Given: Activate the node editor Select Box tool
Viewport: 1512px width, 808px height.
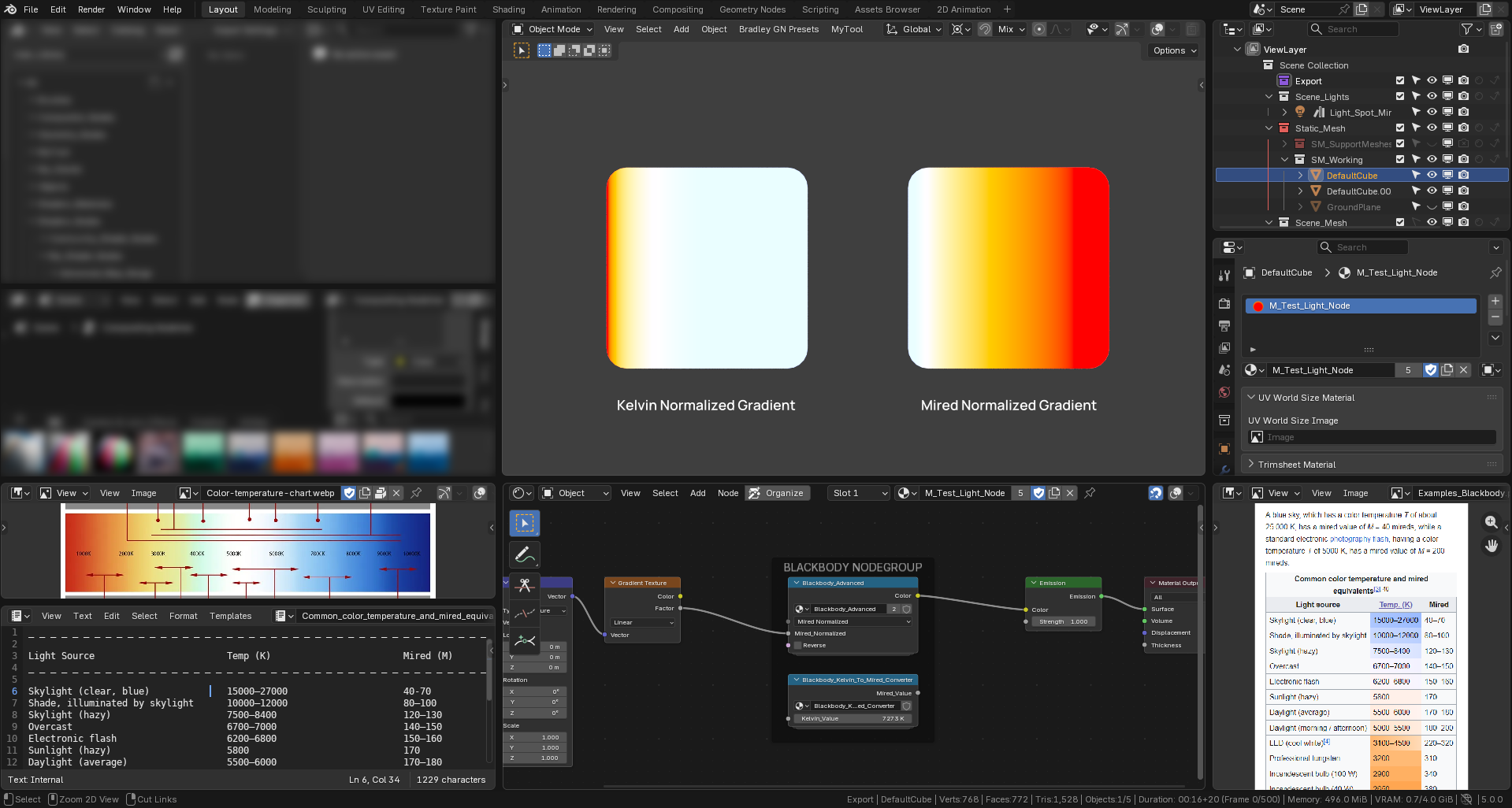Looking at the screenshot, I should coord(525,523).
